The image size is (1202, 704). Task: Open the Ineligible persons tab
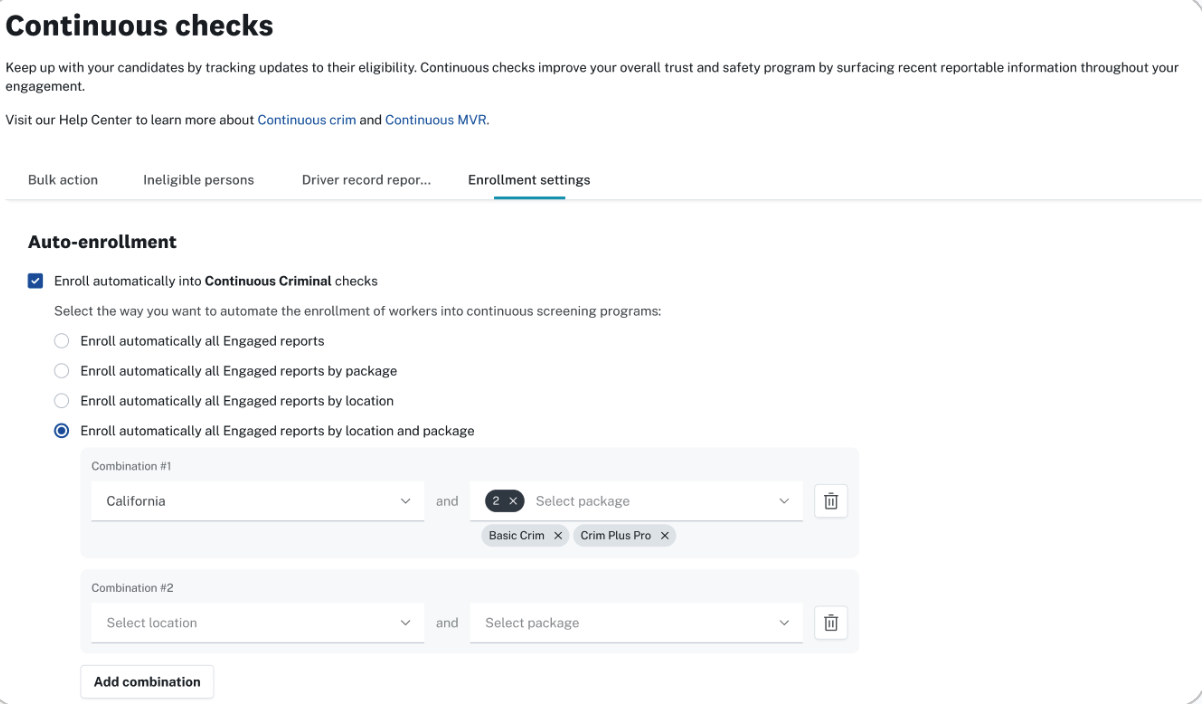198,180
